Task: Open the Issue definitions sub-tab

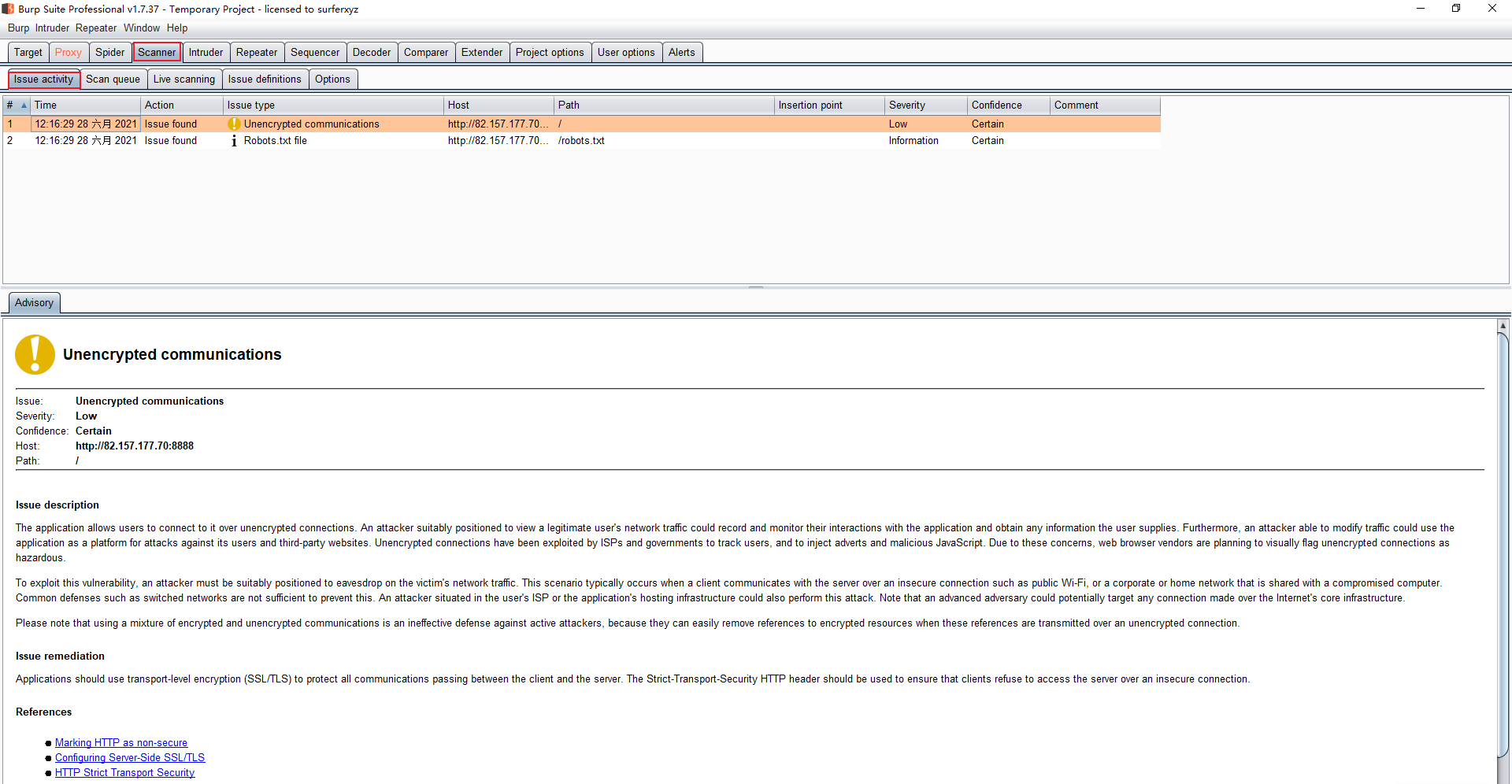Action: click(265, 80)
